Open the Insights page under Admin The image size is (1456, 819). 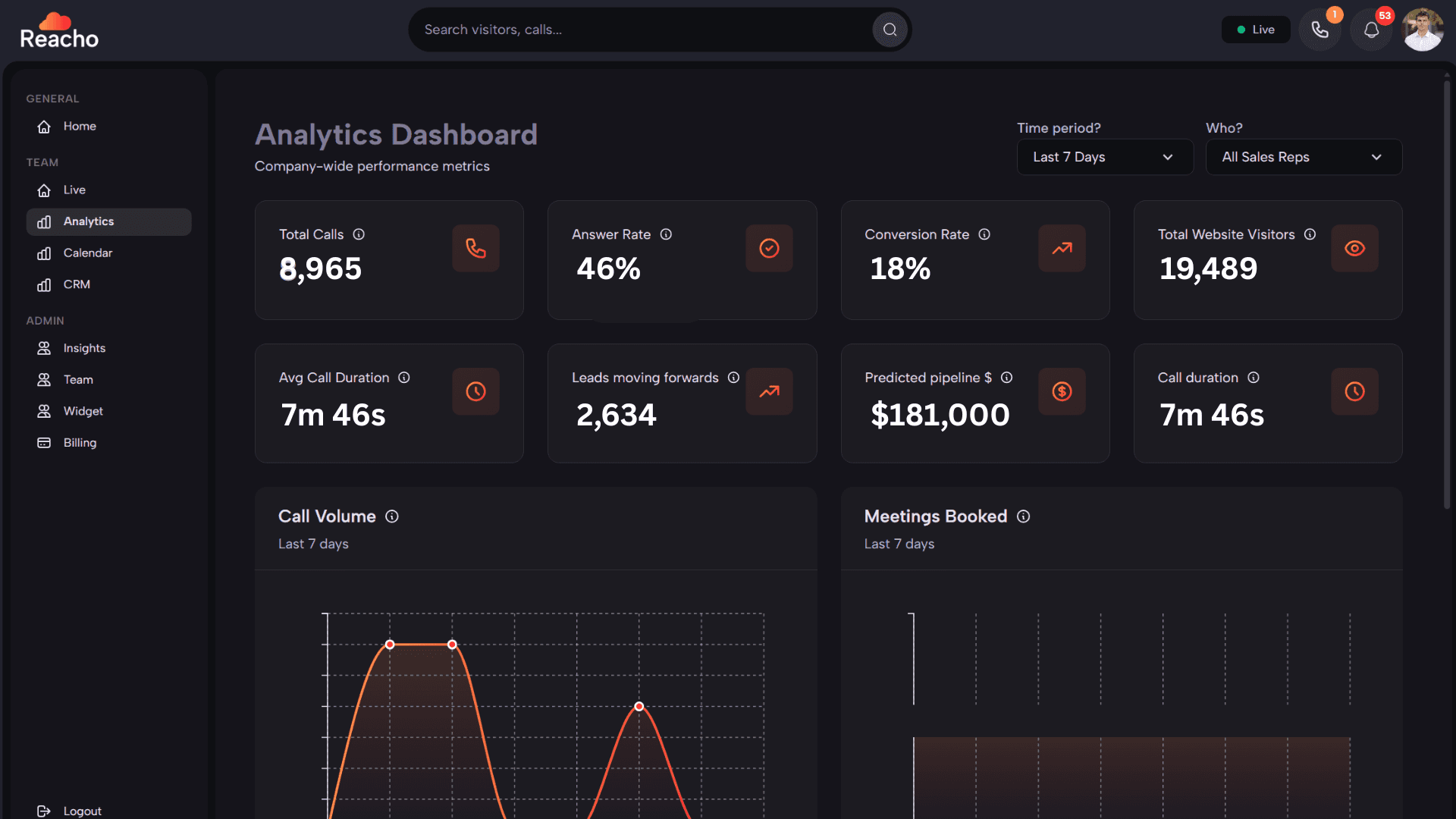click(84, 348)
